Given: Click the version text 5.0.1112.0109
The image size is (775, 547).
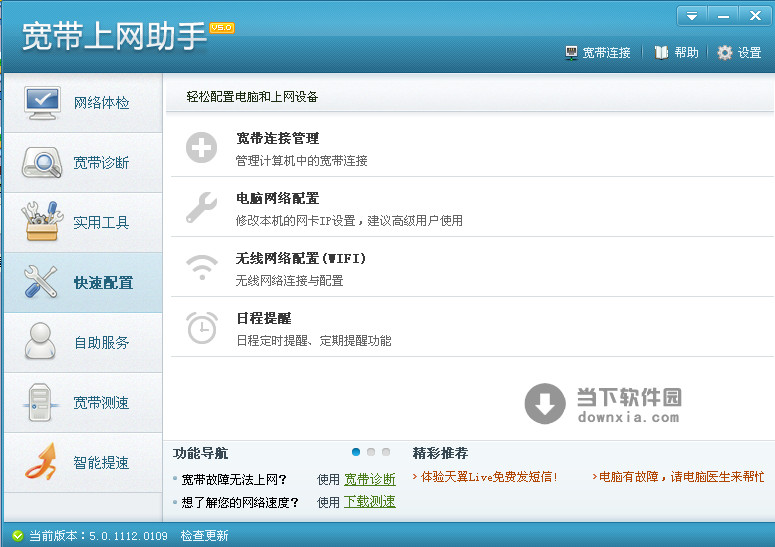Looking at the screenshot, I should [128, 536].
